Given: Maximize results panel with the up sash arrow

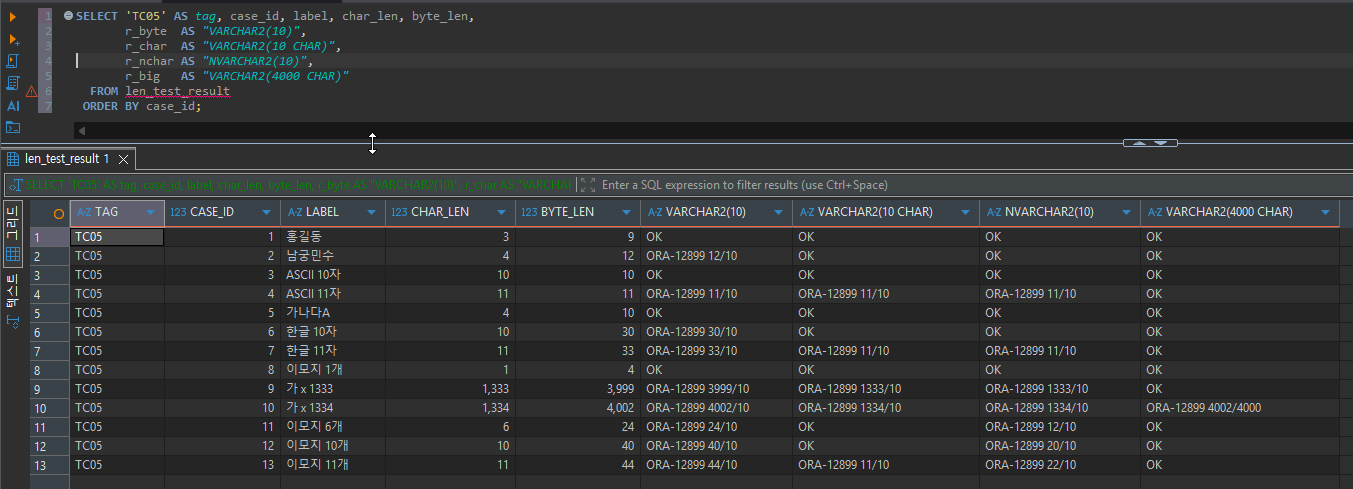Looking at the screenshot, I should click(x=1138, y=143).
